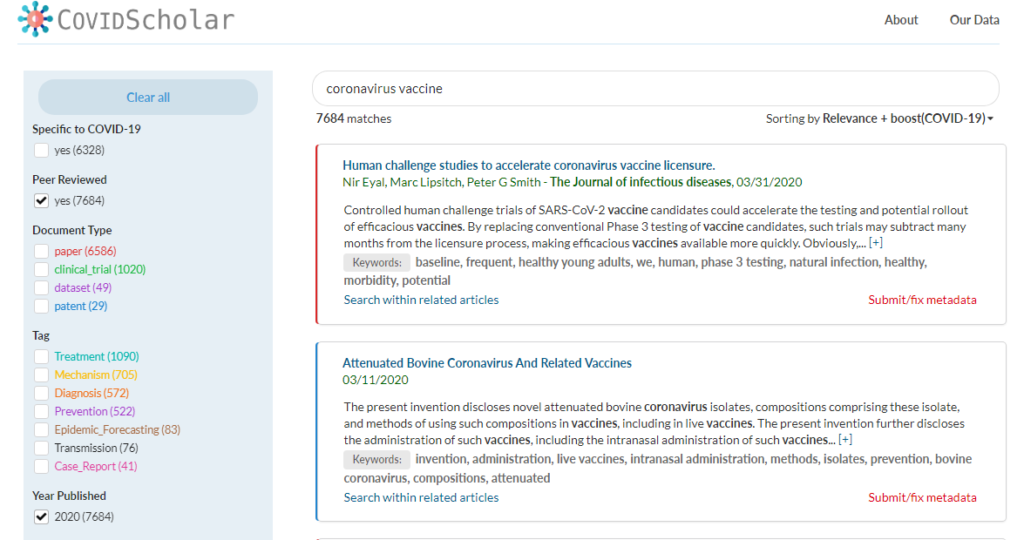This screenshot has height=540, width=1024.
Task: Go to Our Data page
Action: pyautogui.click(x=973, y=20)
